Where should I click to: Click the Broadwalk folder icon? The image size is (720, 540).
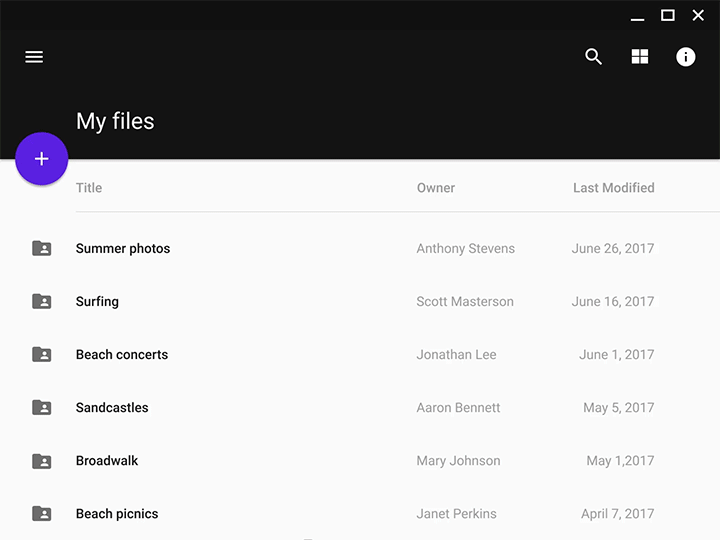41,461
